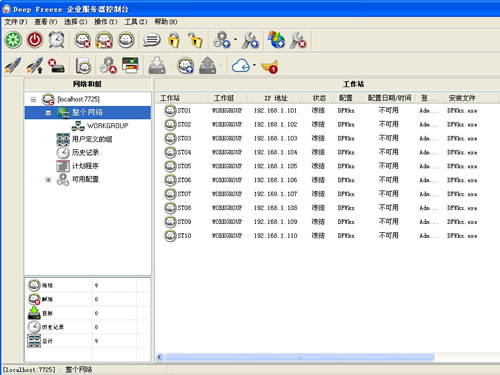This screenshot has height=375, width=500.
Task: Click the send message speech bubble icon
Action: [x=152, y=40]
